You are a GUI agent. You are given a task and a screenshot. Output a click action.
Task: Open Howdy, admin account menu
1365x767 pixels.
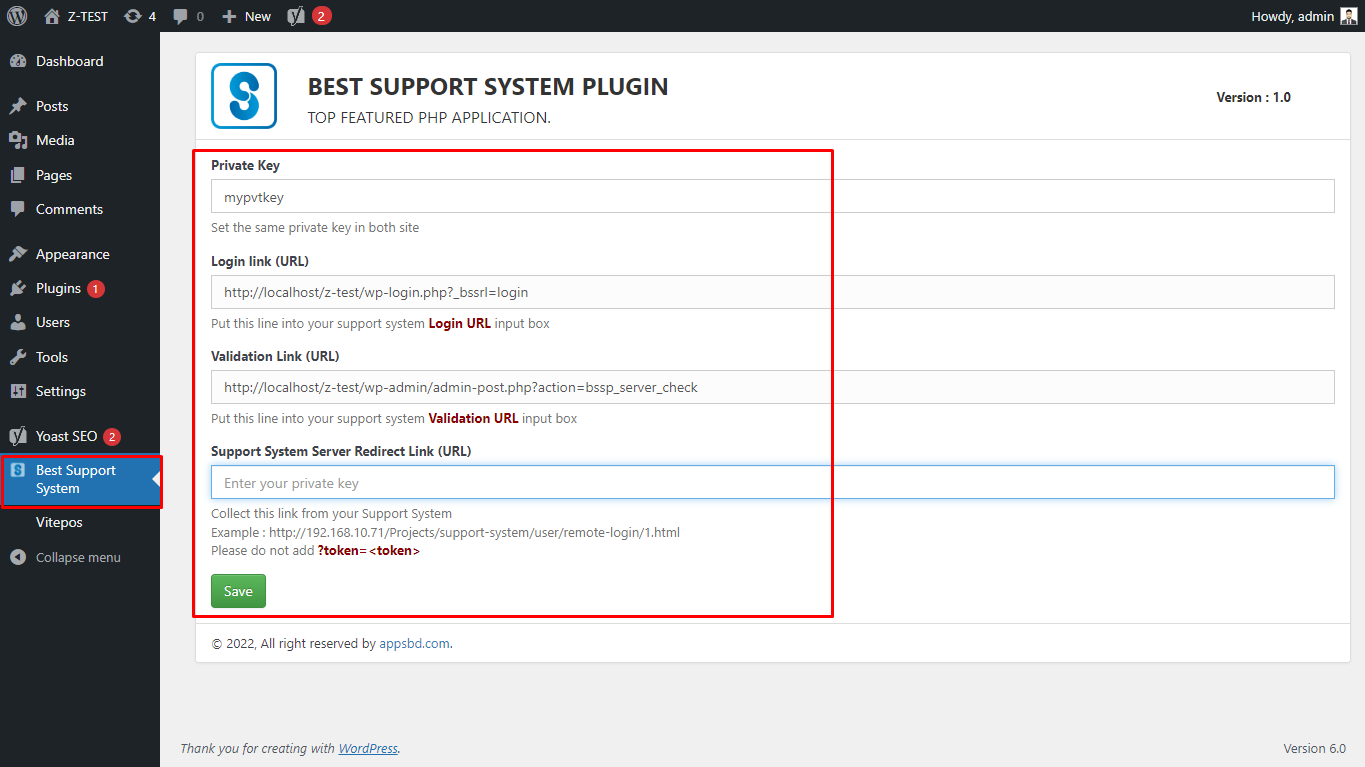(x=1304, y=16)
